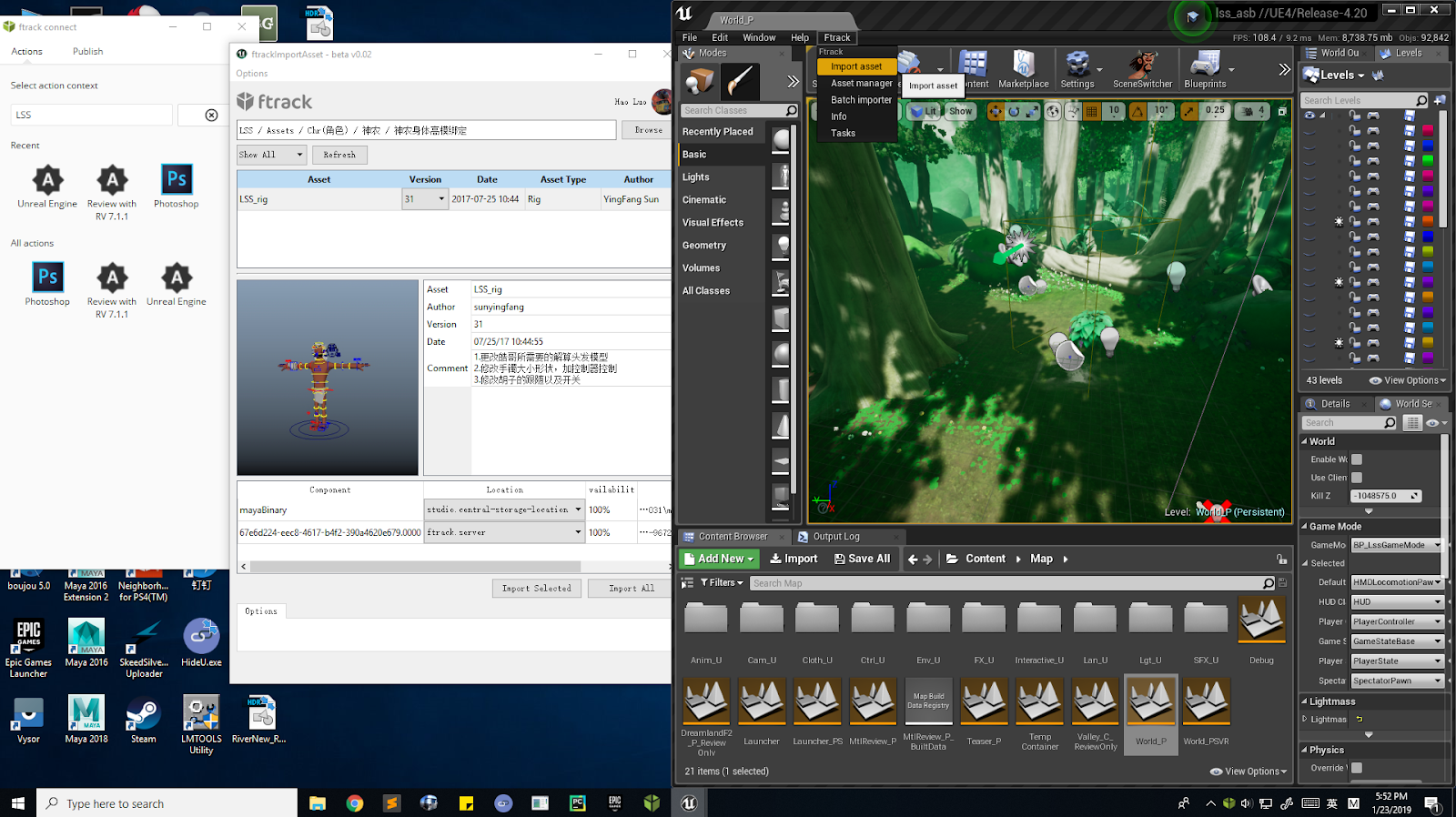Viewport: 1456px width, 817px height.
Task: Open the Settings gear toolbar icon
Action: (x=1077, y=69)
